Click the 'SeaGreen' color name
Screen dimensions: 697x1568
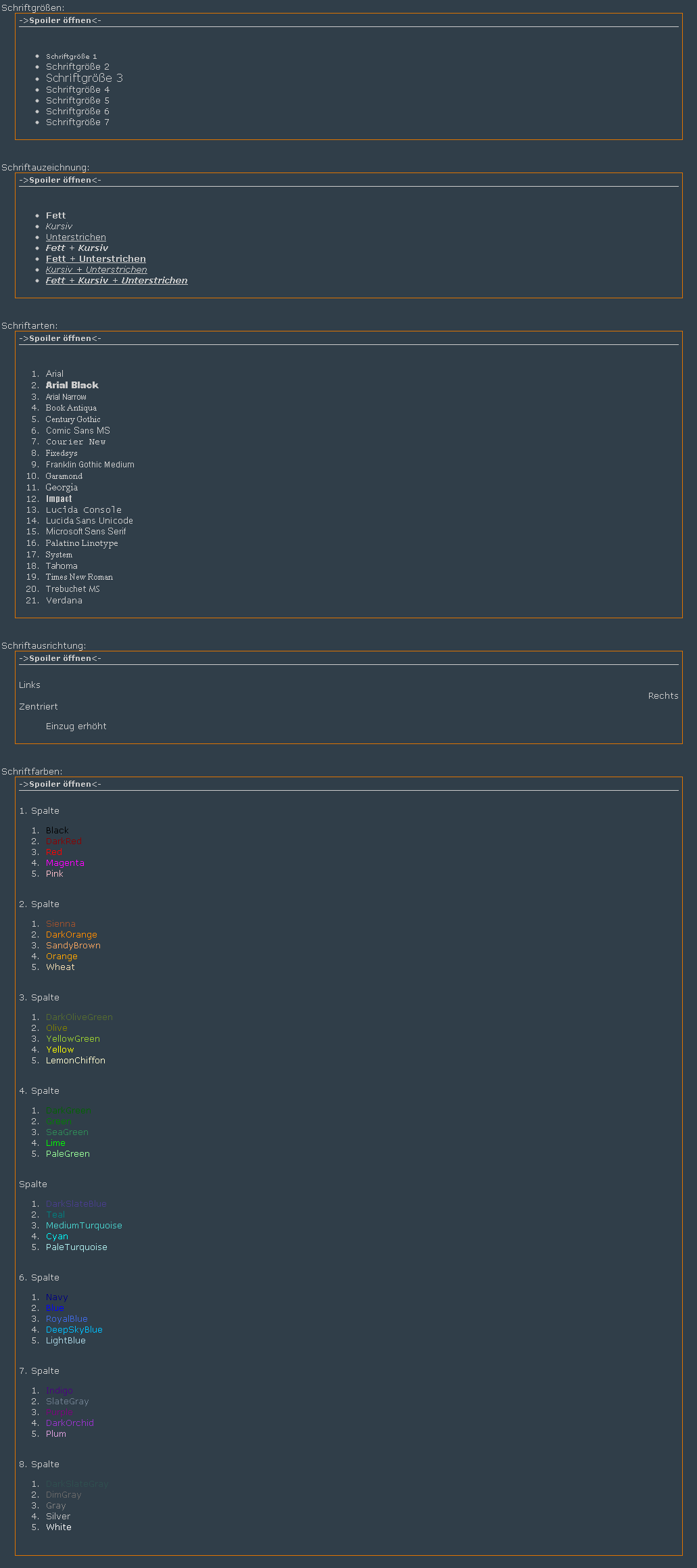point(67,1132)
